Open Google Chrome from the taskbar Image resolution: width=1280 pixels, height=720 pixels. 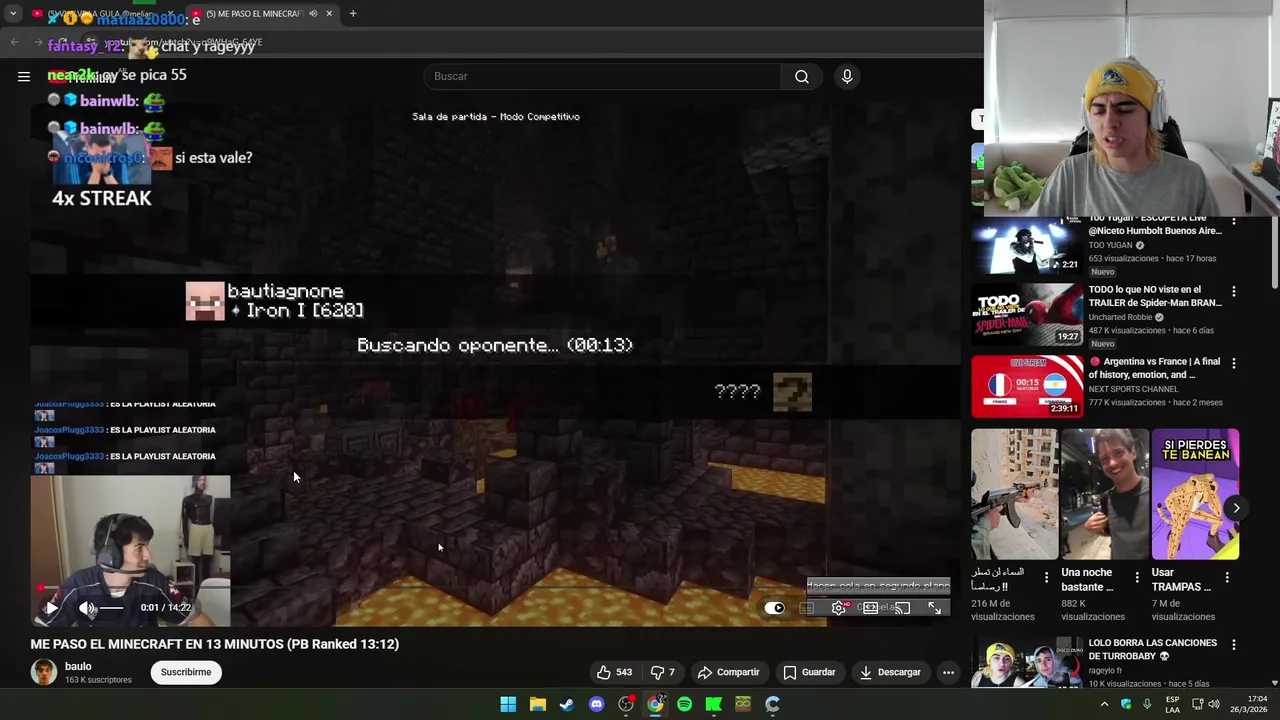655,704
